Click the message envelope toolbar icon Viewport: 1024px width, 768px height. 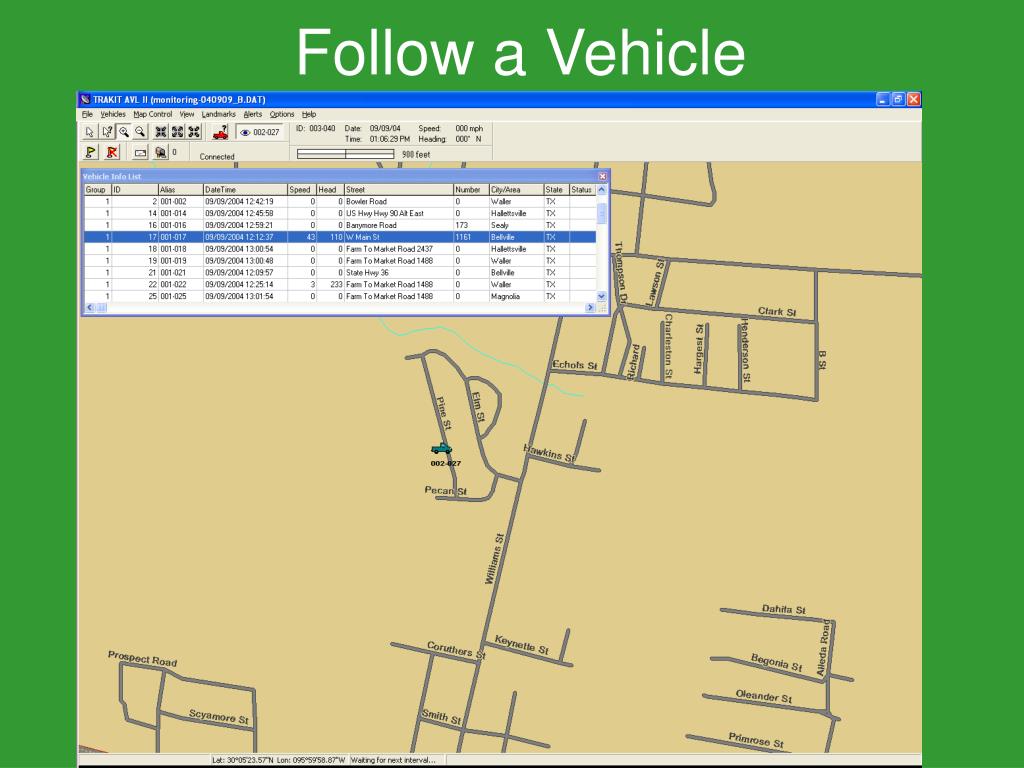click(x=140, y=153)
